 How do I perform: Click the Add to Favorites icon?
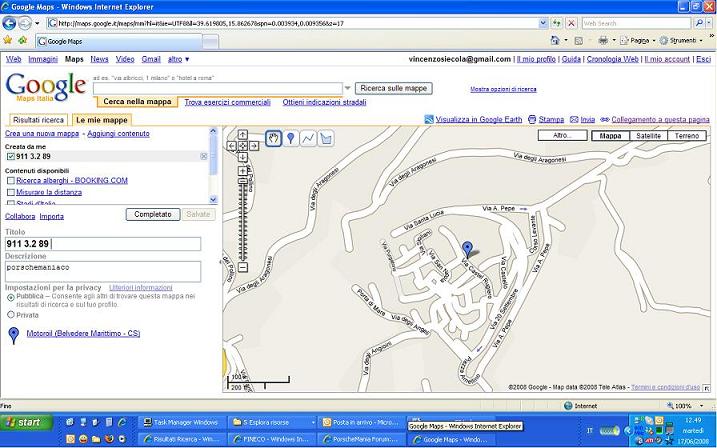(22, 41)
